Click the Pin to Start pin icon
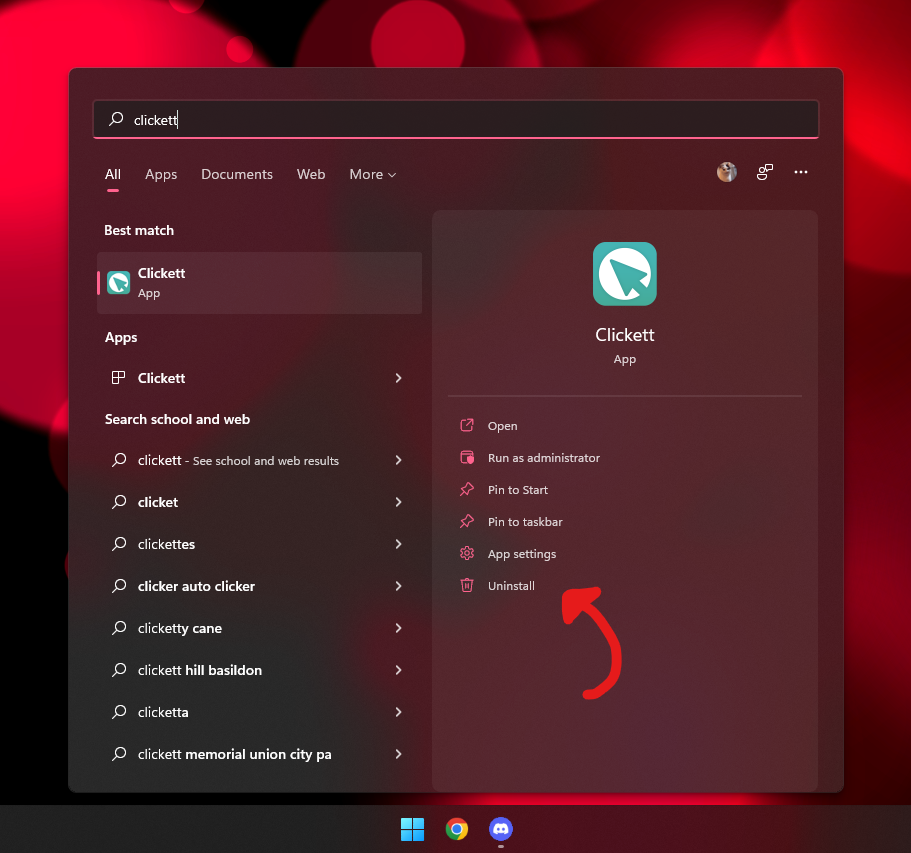This screenshot has height=853, width=911. tap(467, 489)
